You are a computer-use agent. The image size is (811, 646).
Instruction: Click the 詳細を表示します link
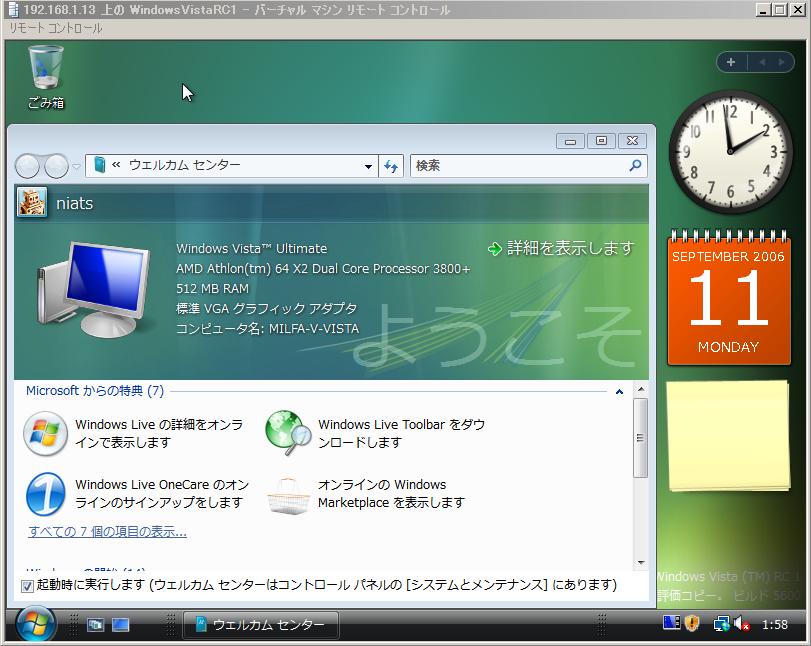pyautogui.click(x=570, y=248)
